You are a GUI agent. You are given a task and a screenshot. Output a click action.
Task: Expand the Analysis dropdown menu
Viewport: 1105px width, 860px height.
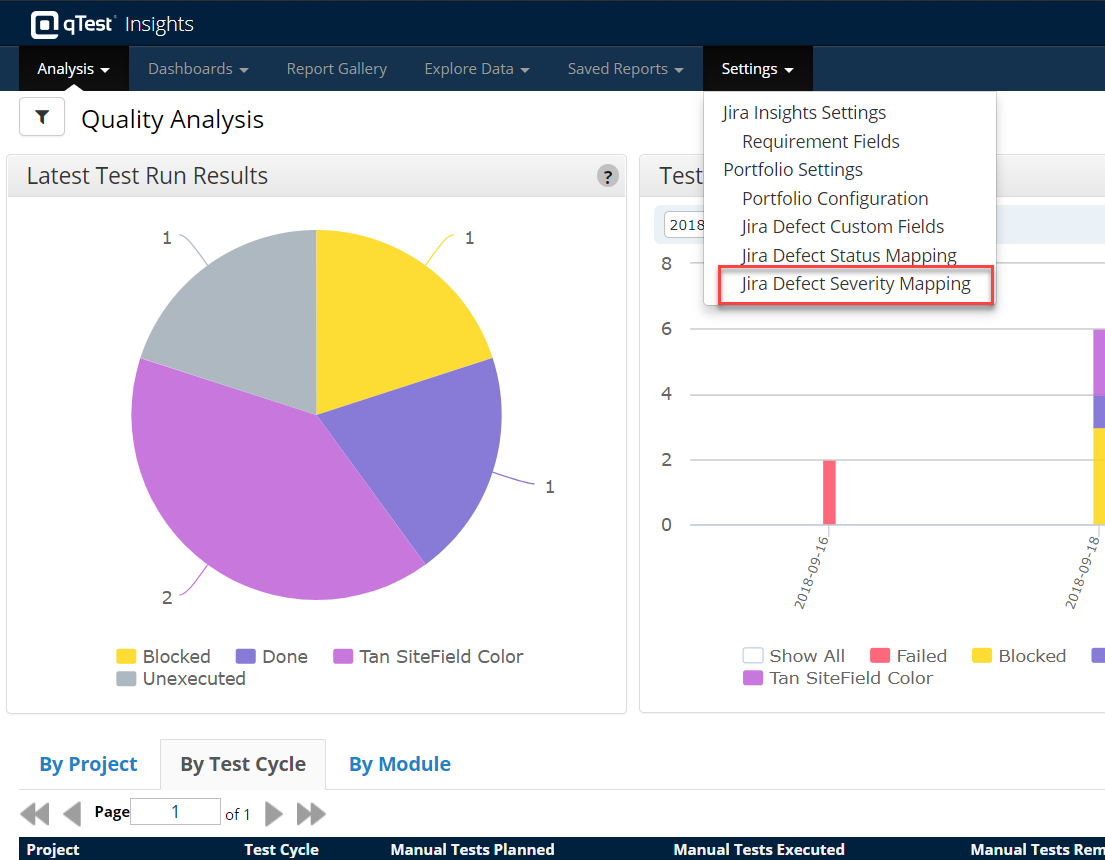pos(73,69)
